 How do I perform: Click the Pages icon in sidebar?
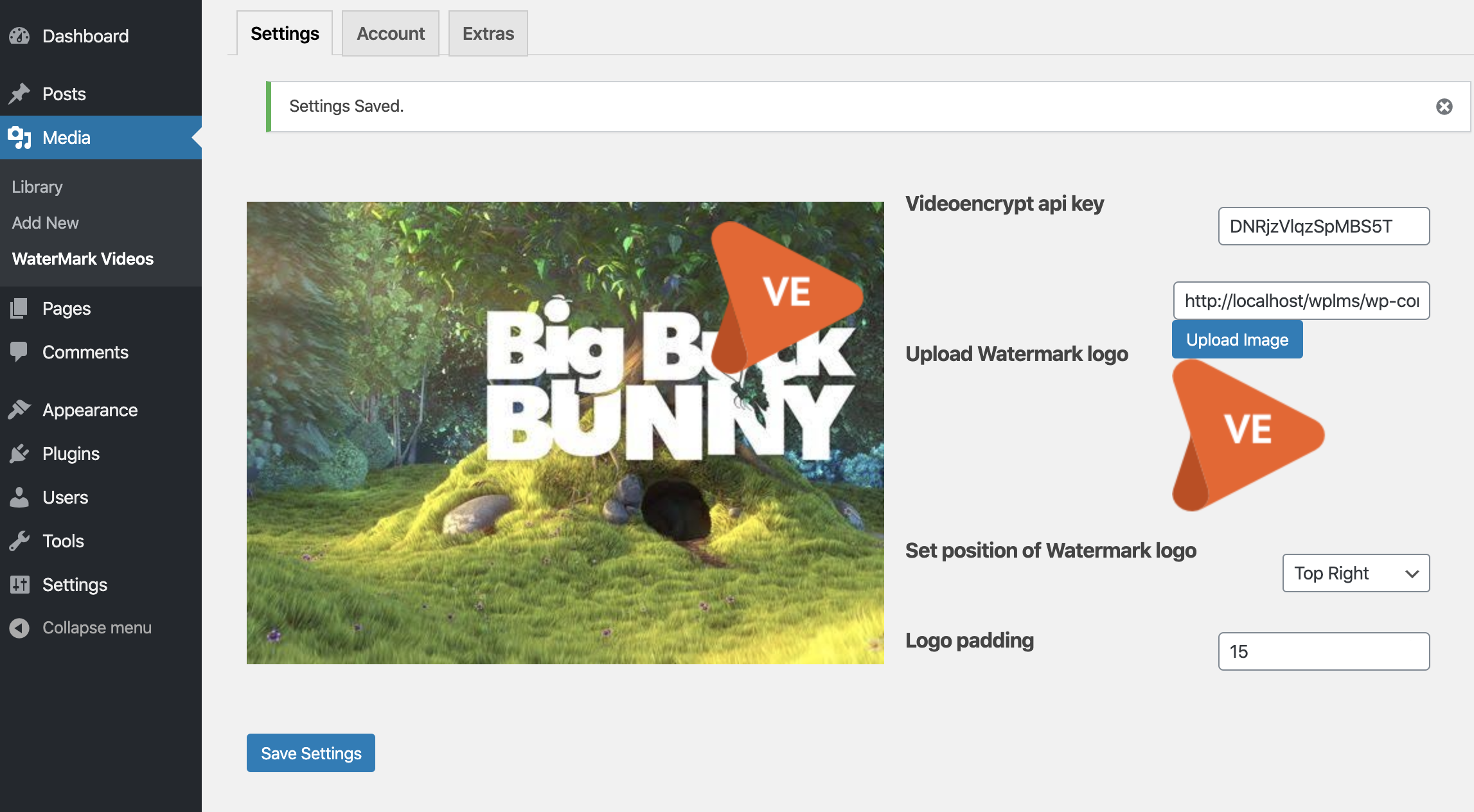[x=19, y=308]
